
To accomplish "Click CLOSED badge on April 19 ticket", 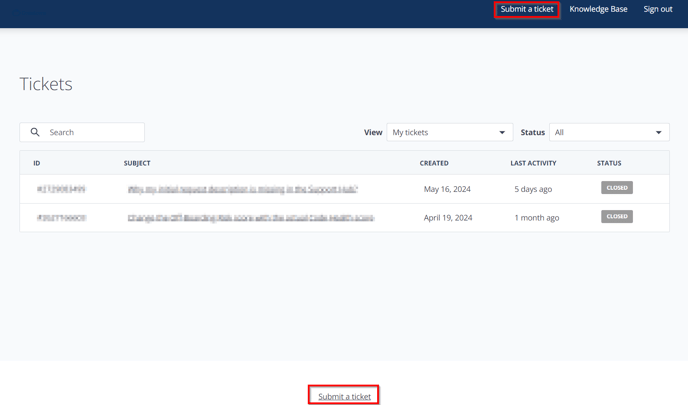I will click(617, 216).
